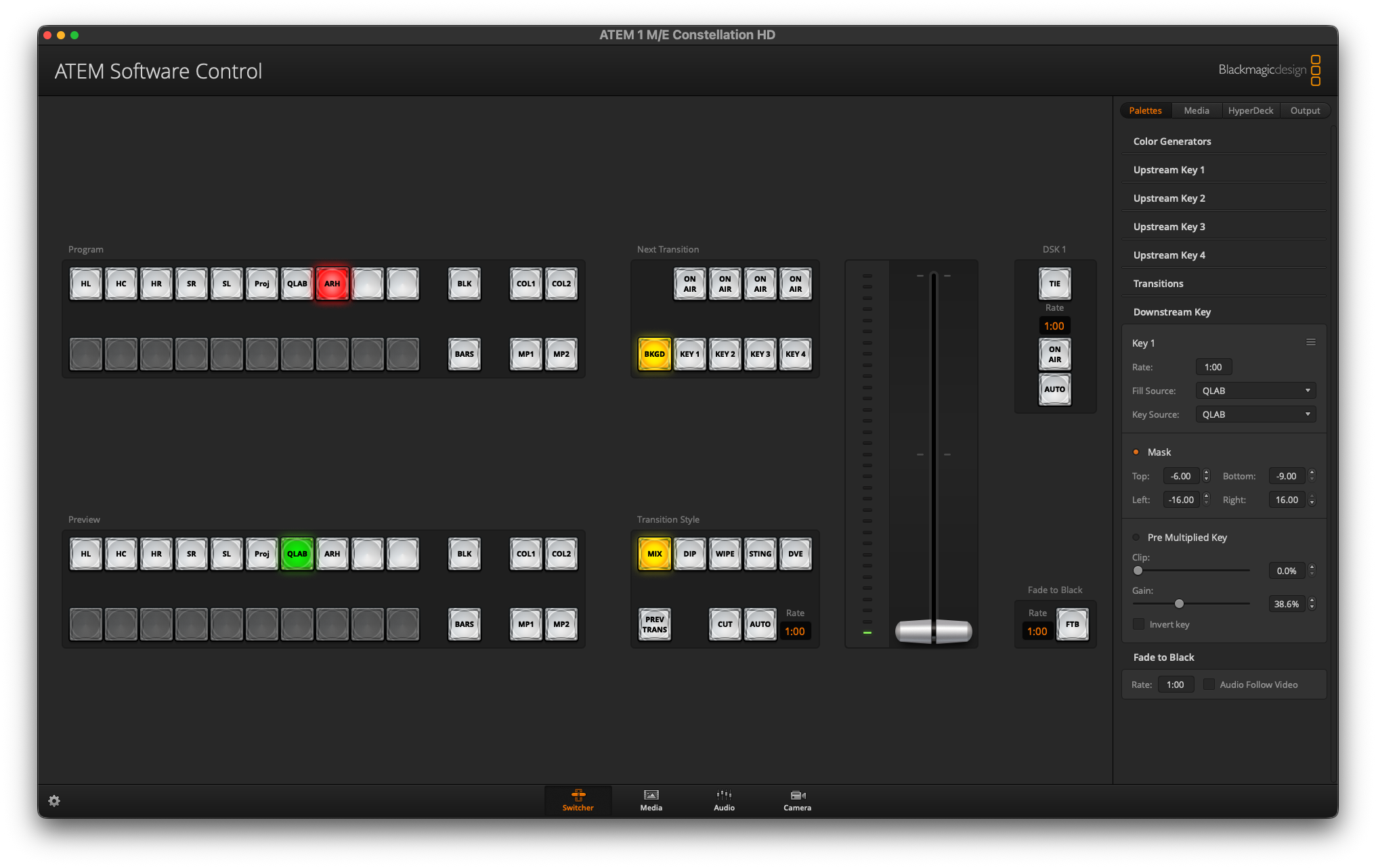Check the Invert key checkbox
Image resolution: width=1376 pixels, height=868 pixels.
click(x=1139, y=624)
